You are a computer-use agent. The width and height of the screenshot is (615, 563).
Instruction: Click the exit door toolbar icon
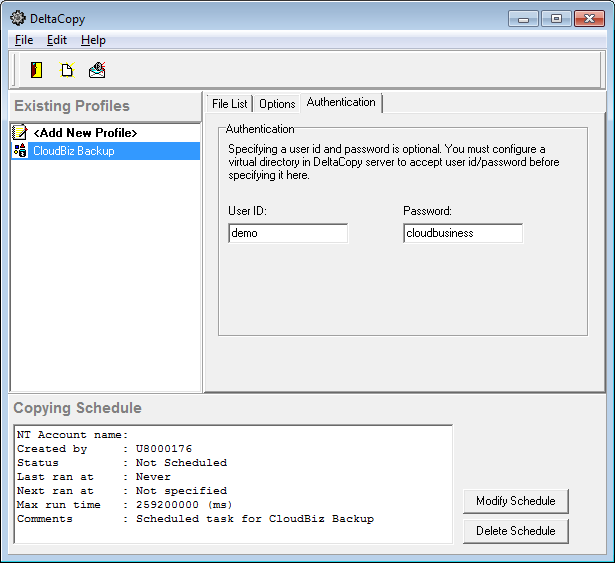(36, 70)
